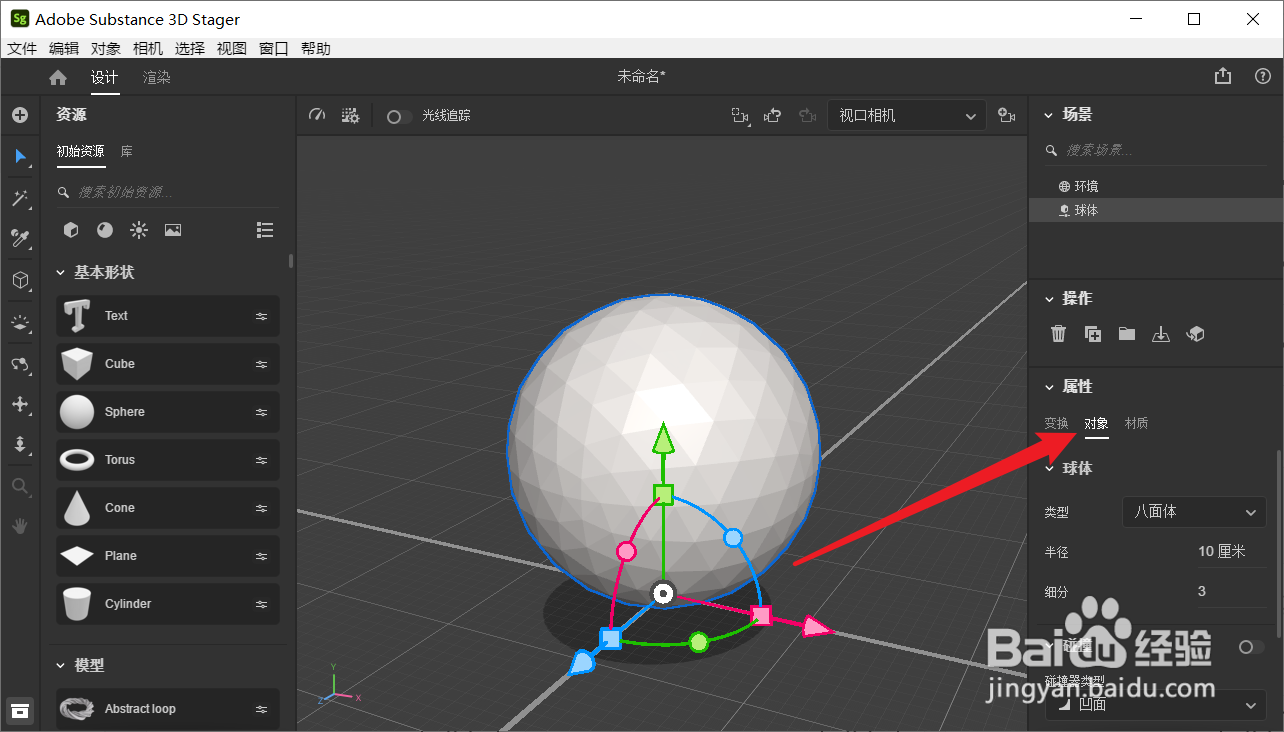Switch to the 变换 properties tab

point(1057,423)
